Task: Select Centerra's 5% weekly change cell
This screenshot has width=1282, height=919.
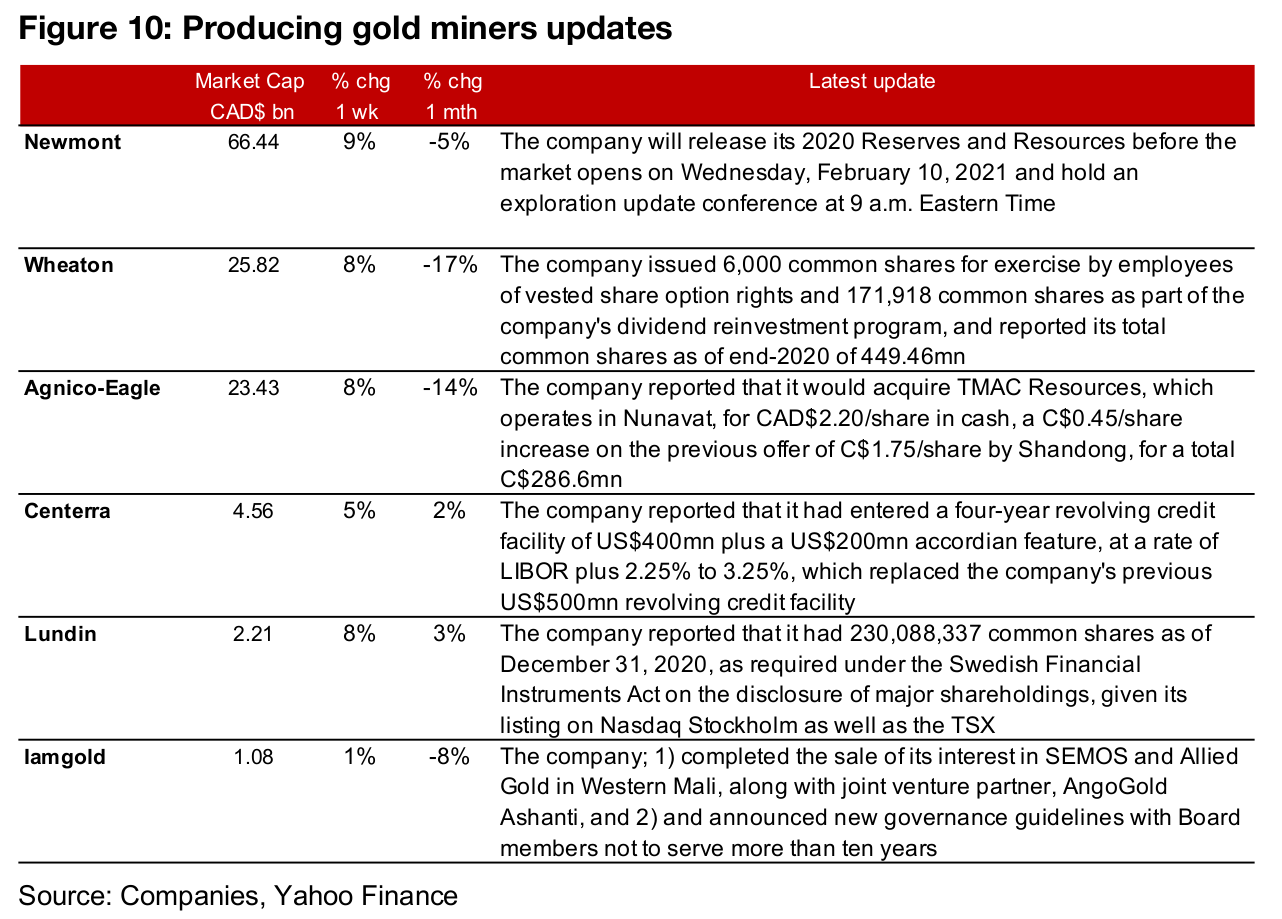Action: click(x=360, y=511)
